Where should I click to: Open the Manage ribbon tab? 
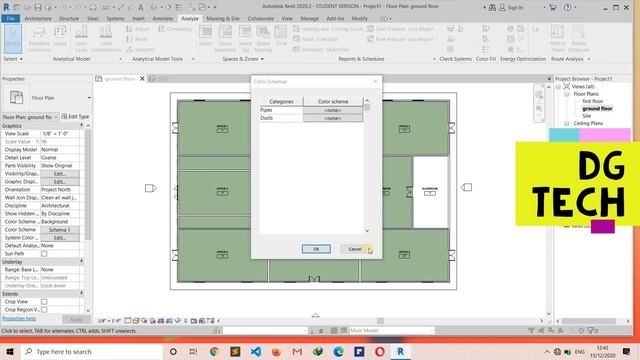click(x=309, y=19)
